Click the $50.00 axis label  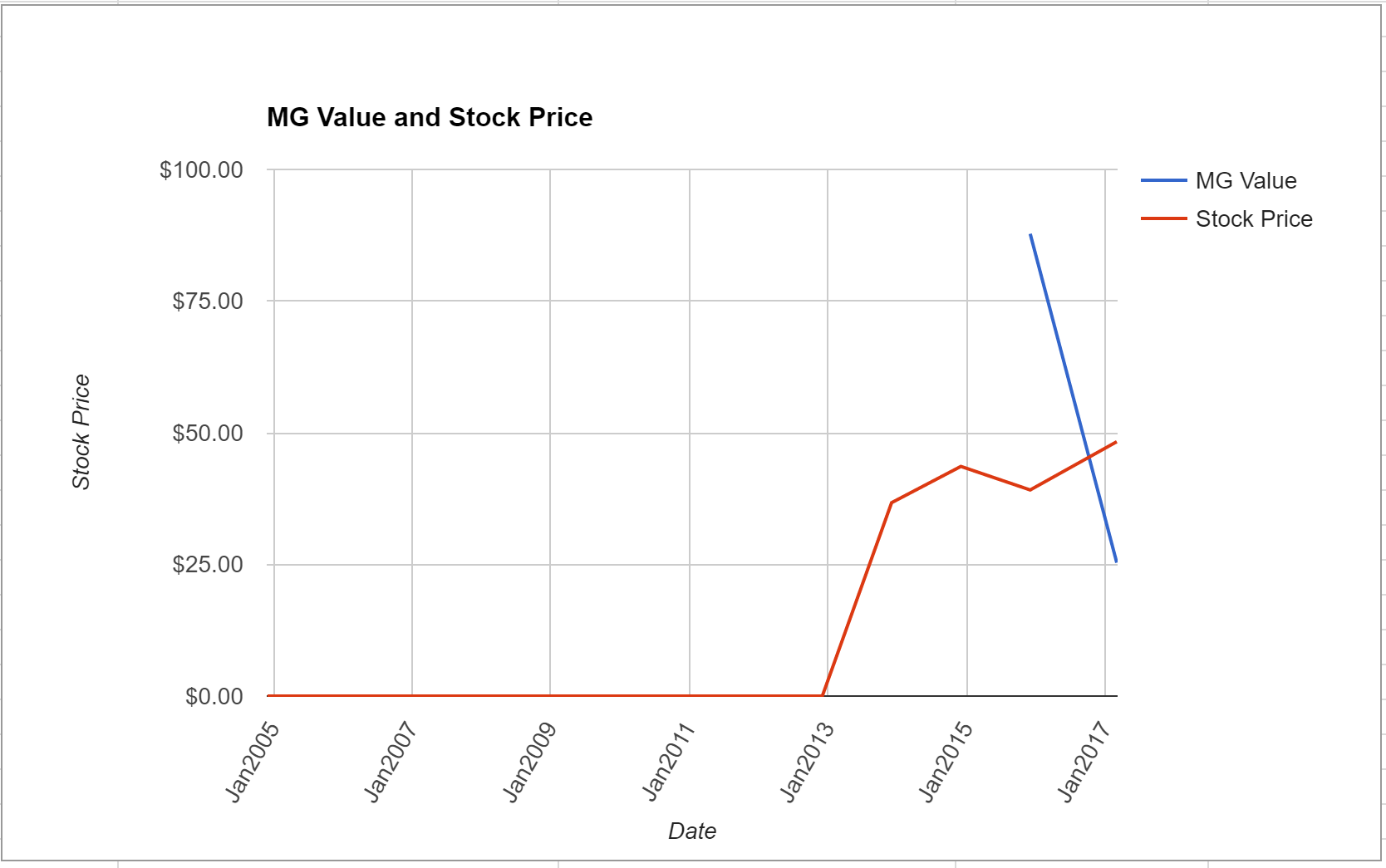pos(208,433)
